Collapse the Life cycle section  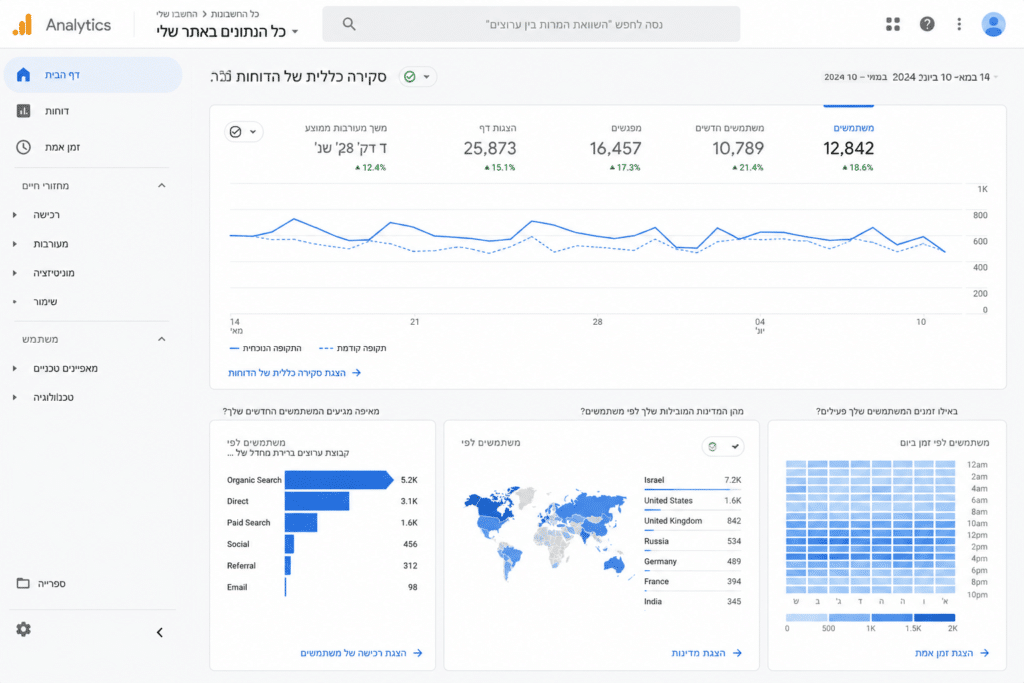click(x=161, y=186)
